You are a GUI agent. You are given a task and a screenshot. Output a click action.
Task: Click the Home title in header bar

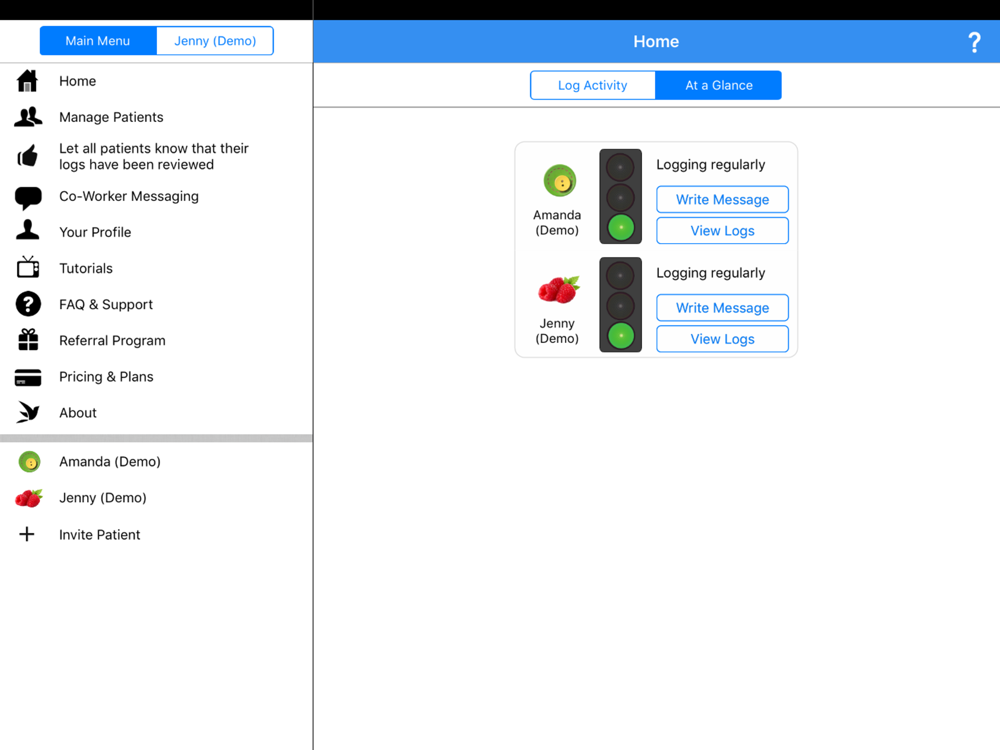656,41
